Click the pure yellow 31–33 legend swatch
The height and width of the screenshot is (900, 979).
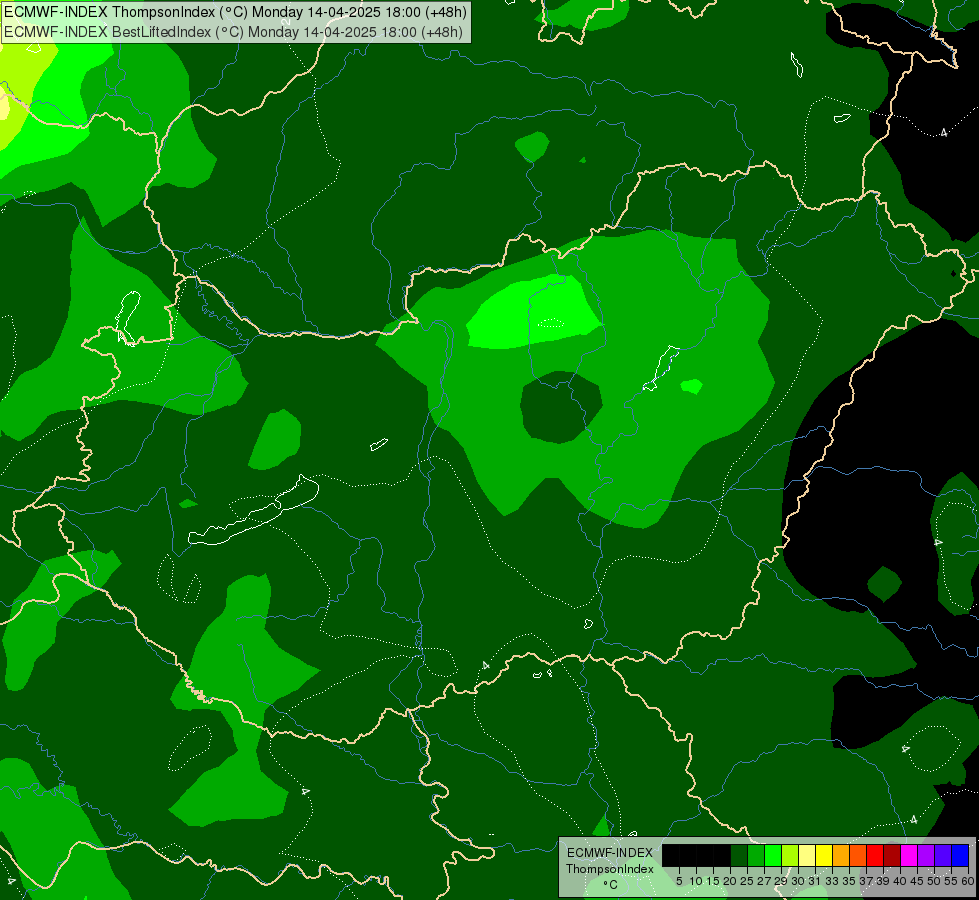coord(824,855)
